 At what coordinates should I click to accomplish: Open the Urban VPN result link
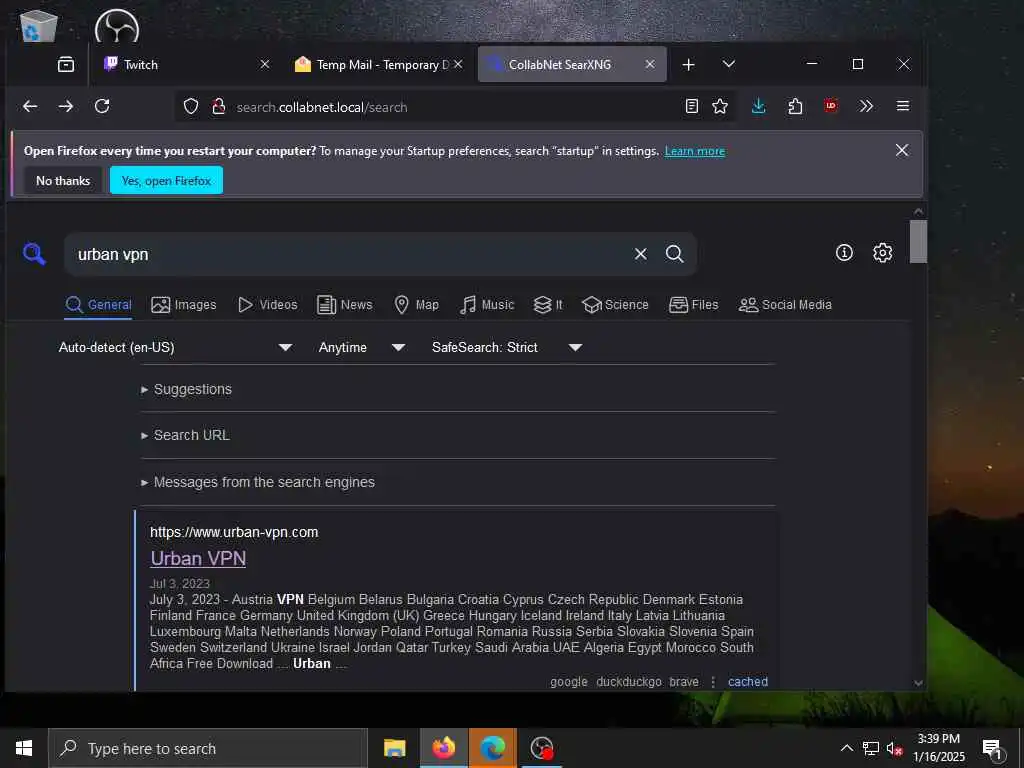pyautogui.click(x=198, y=559)
